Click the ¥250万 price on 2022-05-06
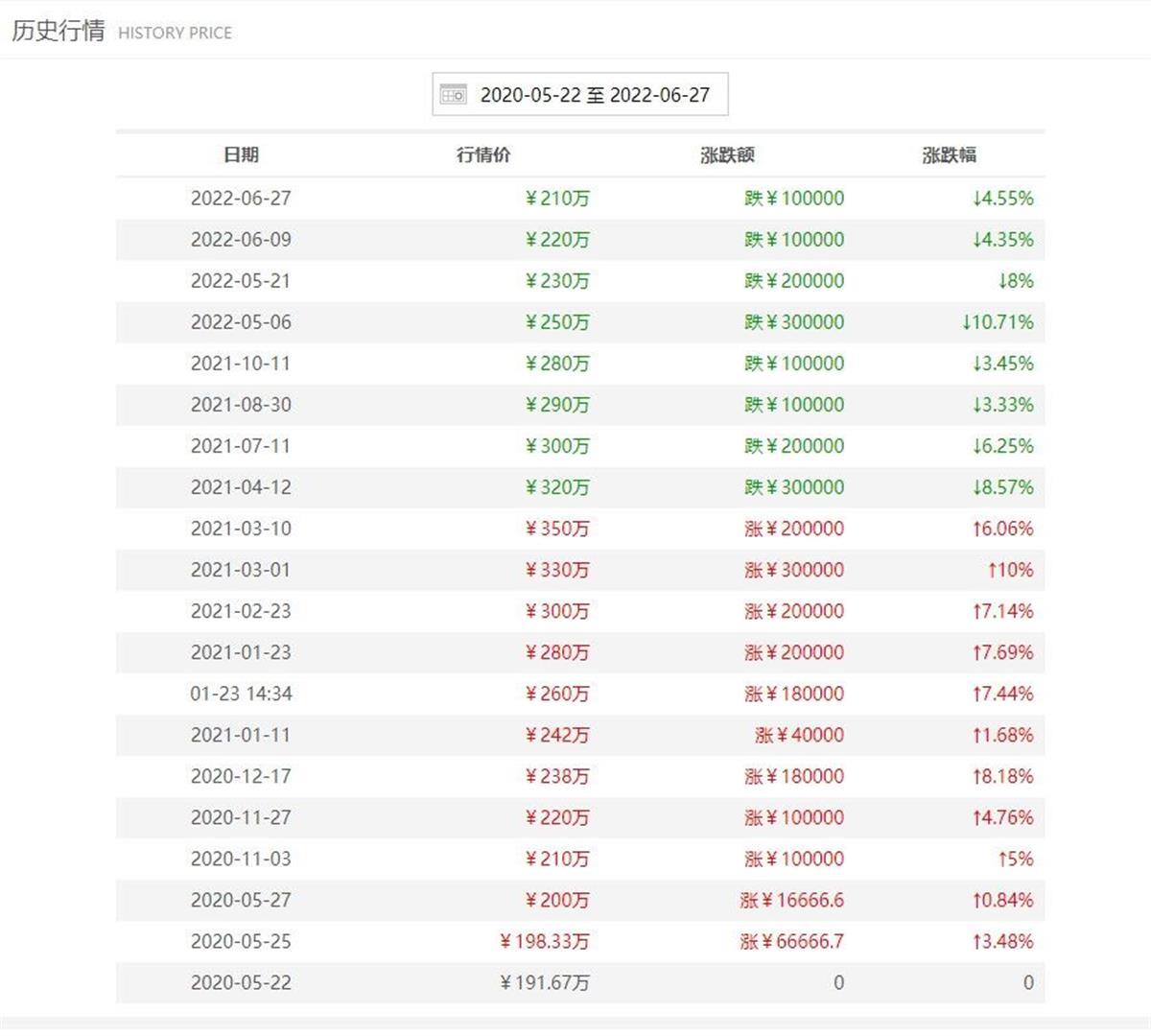Viewport: 1151px width, 1036px height. [x=557, y=322]
